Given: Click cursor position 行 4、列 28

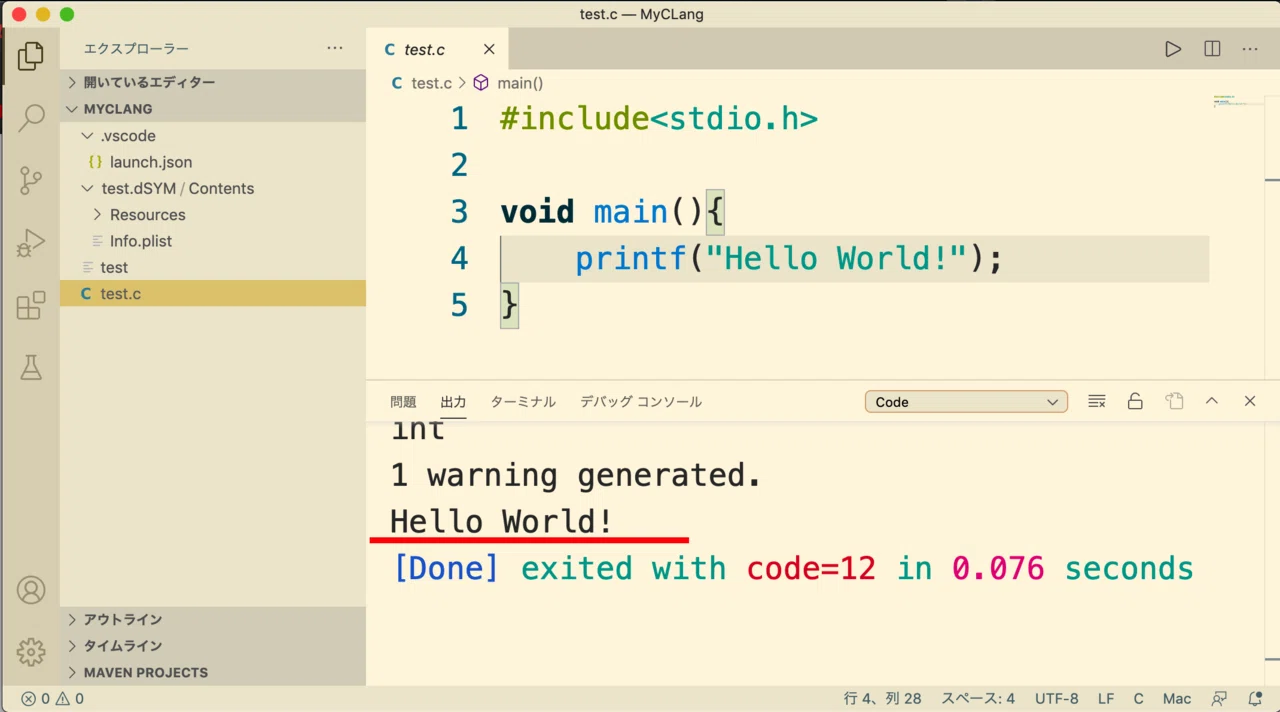Looking at the screenshot, I should click(883, 699).
